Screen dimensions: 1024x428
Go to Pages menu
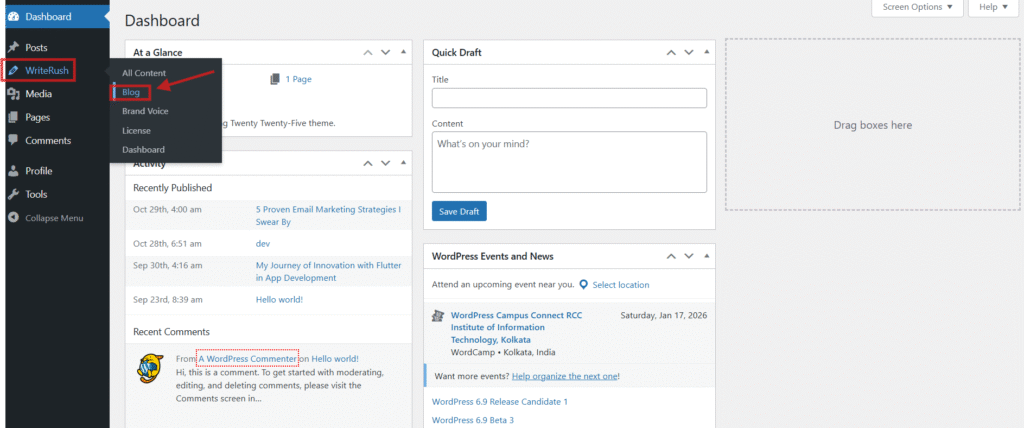[x=37, y=118]
